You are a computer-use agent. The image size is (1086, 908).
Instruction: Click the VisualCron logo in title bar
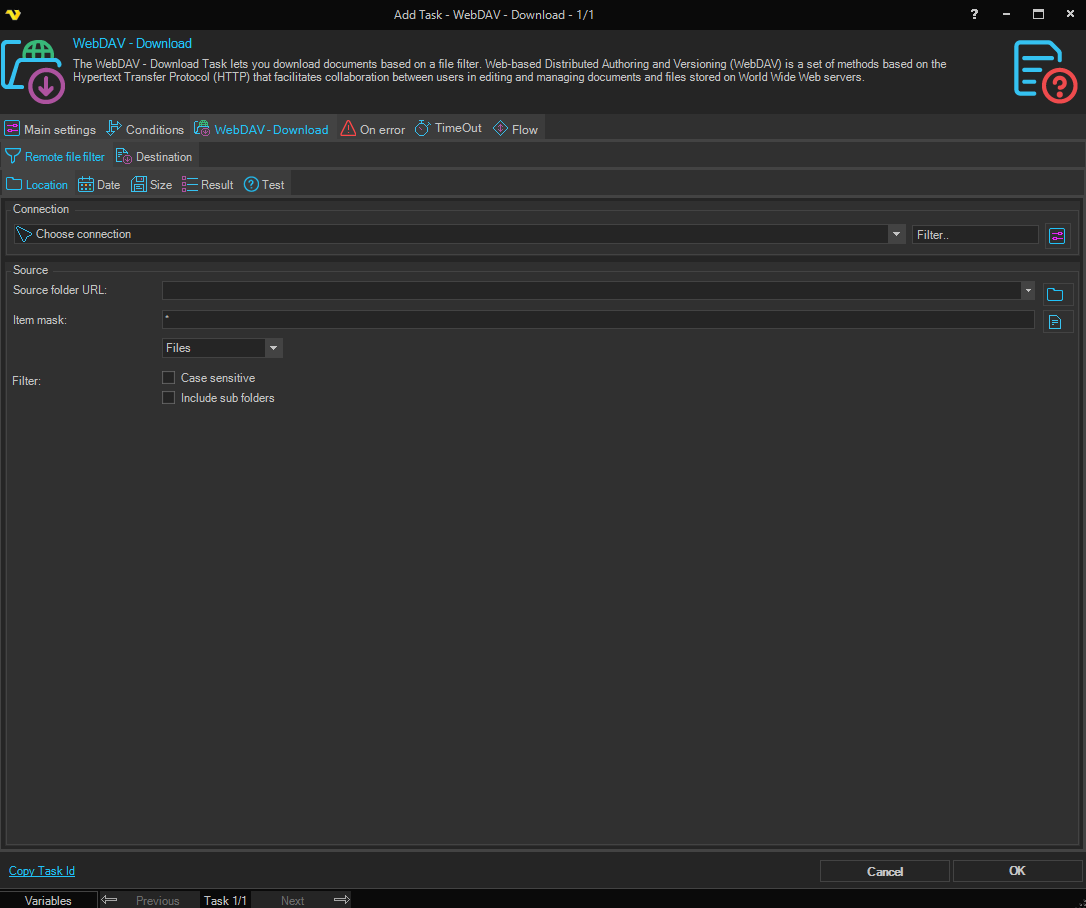pos(13,15)
